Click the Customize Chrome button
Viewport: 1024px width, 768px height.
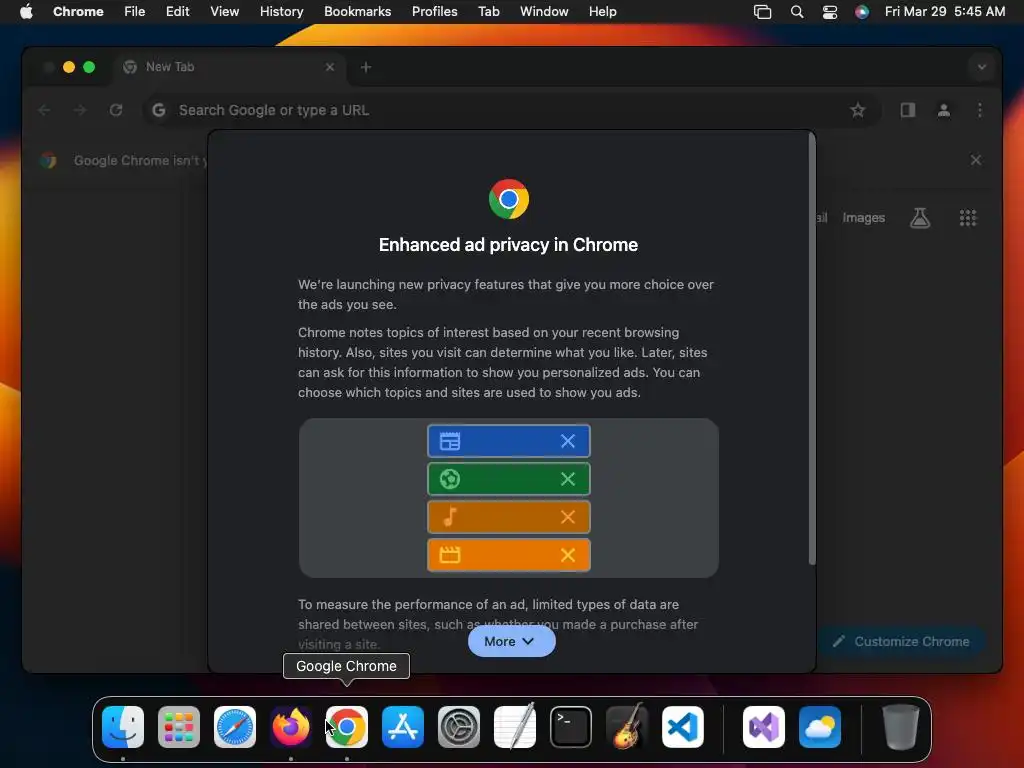coord(901,641)
